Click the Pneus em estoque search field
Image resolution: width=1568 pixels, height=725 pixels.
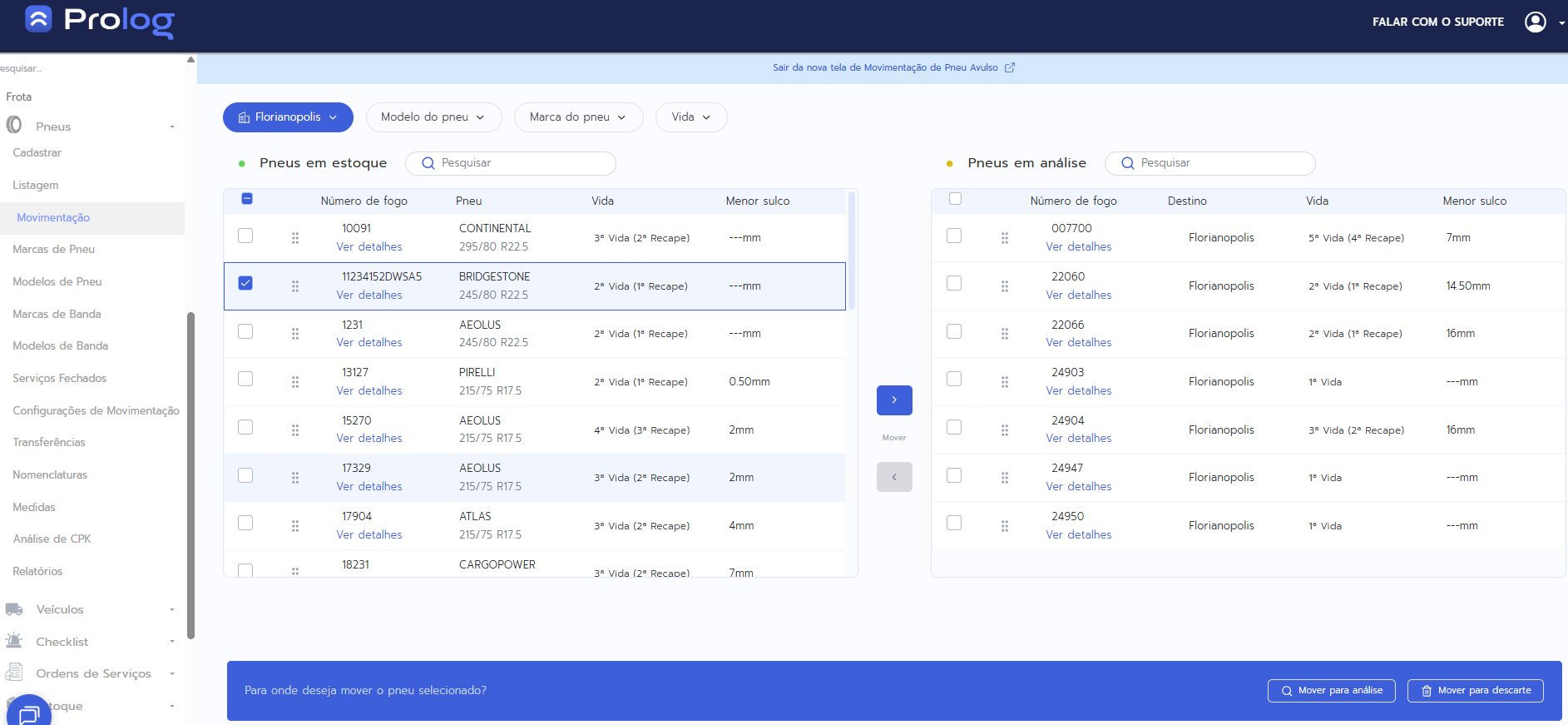coord(520,163)
